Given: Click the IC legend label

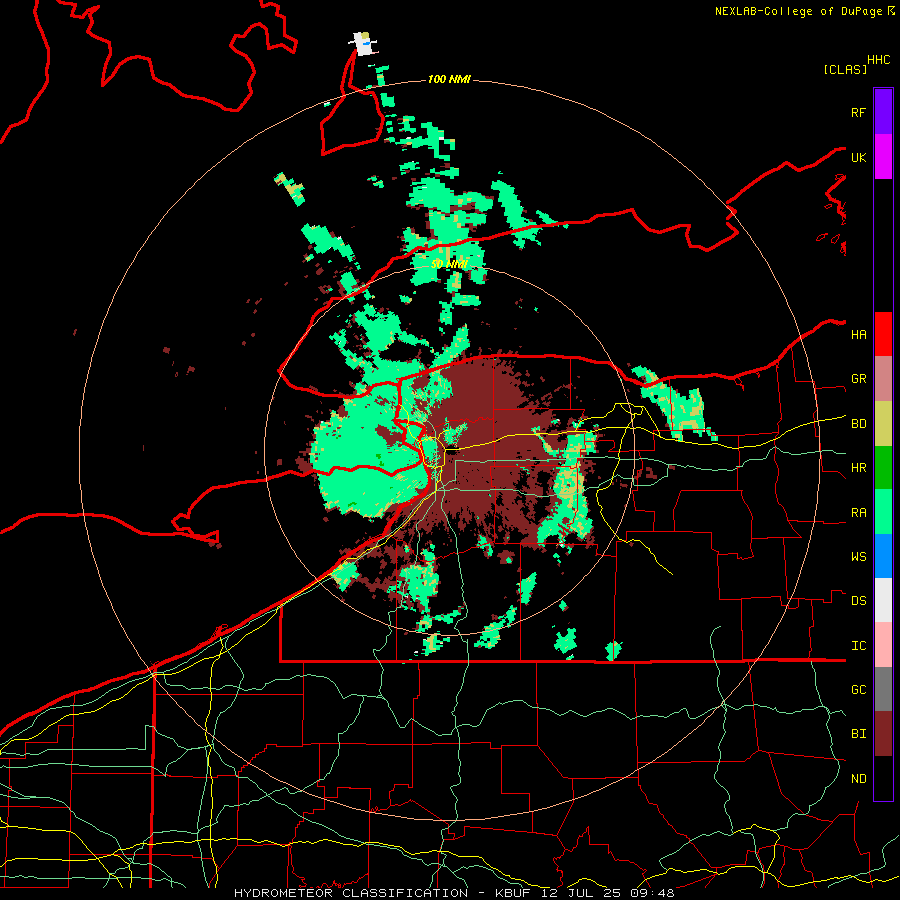Looking at the screenshot, I should coord(858,646).
